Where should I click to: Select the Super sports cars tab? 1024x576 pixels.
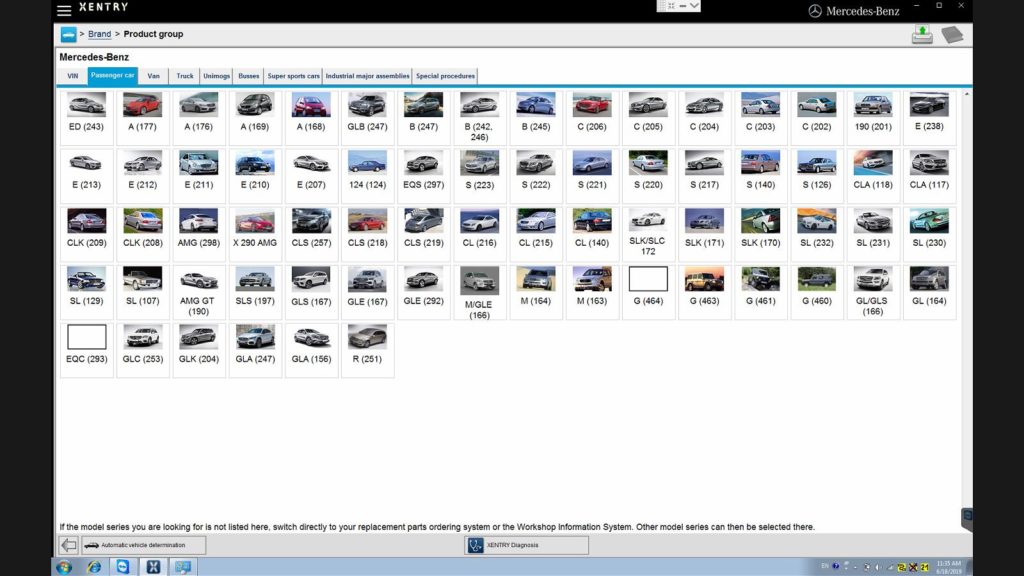[293, 76]
